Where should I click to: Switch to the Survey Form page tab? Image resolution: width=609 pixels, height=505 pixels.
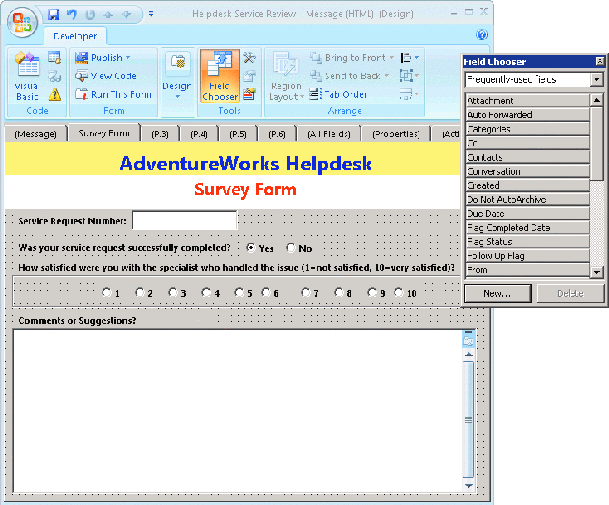coord(104,133)
